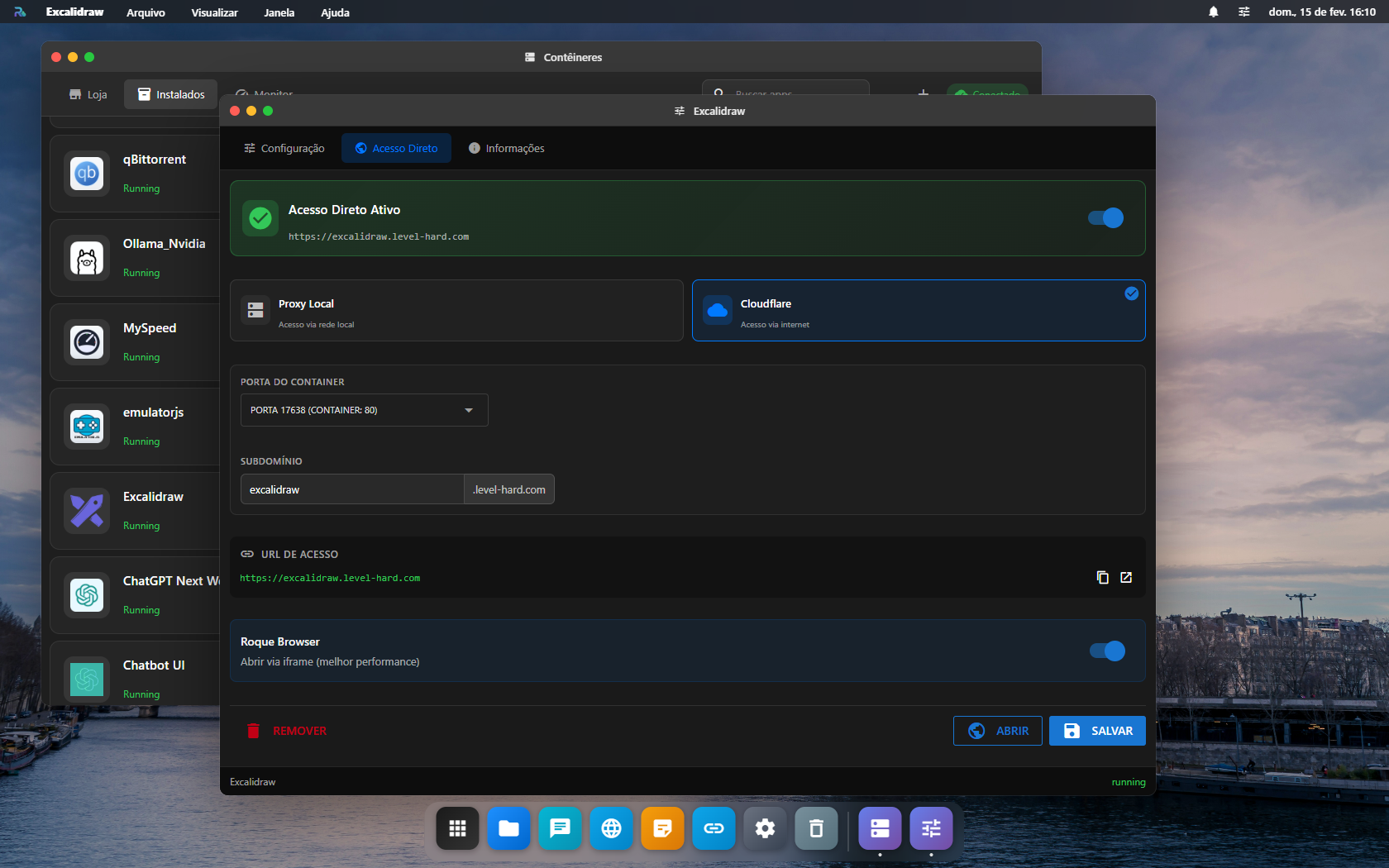The image size is (1389, 868).
Task: Open access URL in external window icon
Action: point(1126,578)
